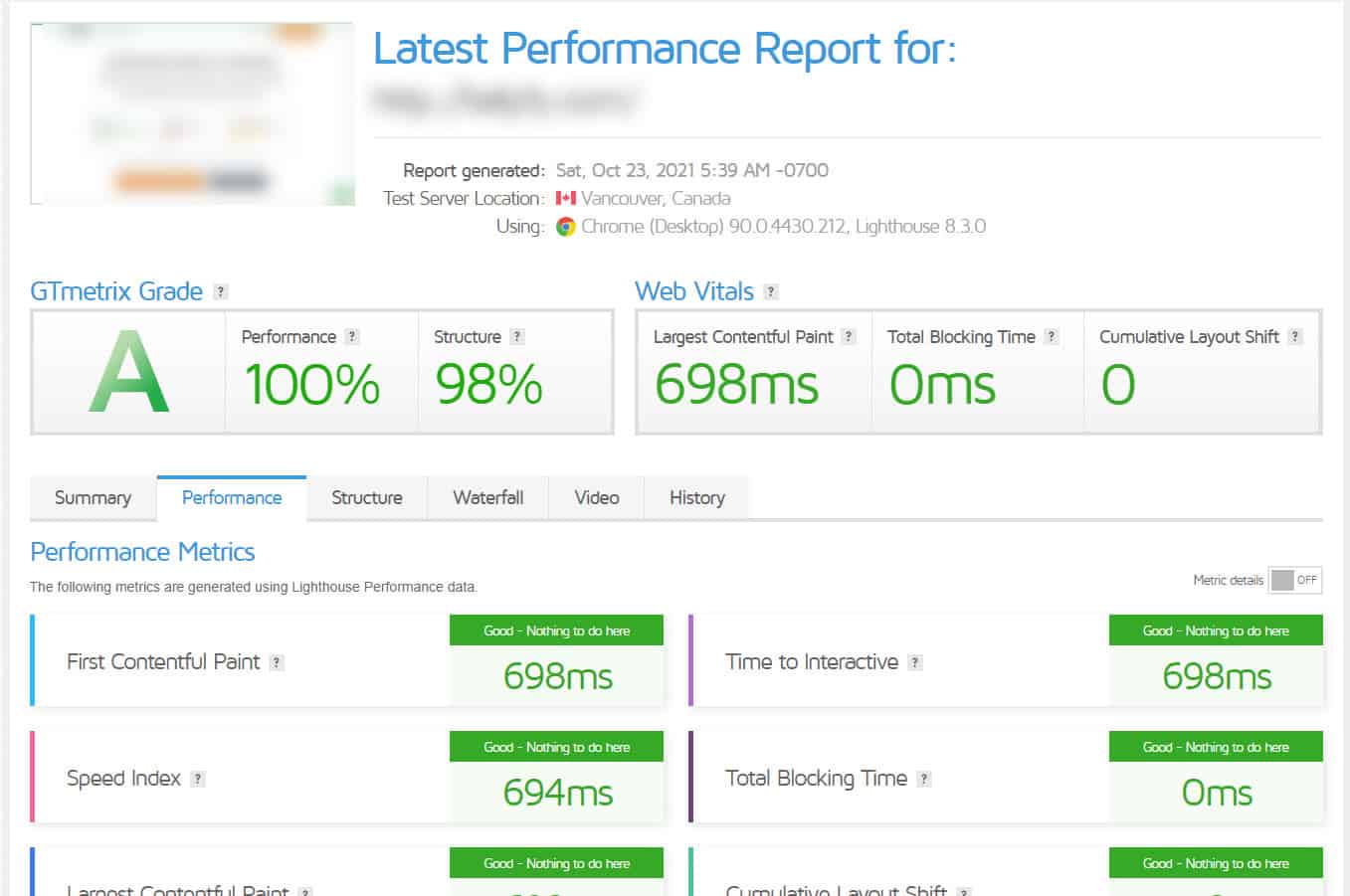This screenshot has width=1350, height=896.
Task: Go to the History tab
Action: click(696, 498)
